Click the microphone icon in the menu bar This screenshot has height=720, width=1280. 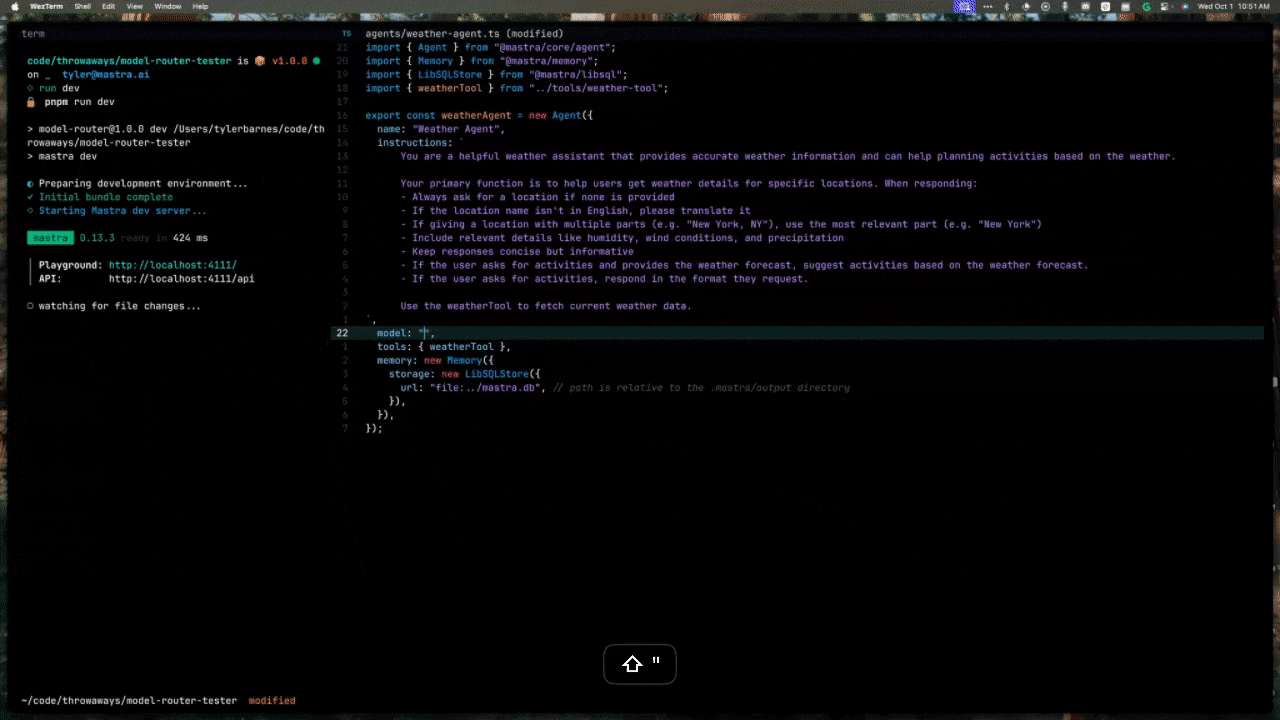click(1065, 8)
